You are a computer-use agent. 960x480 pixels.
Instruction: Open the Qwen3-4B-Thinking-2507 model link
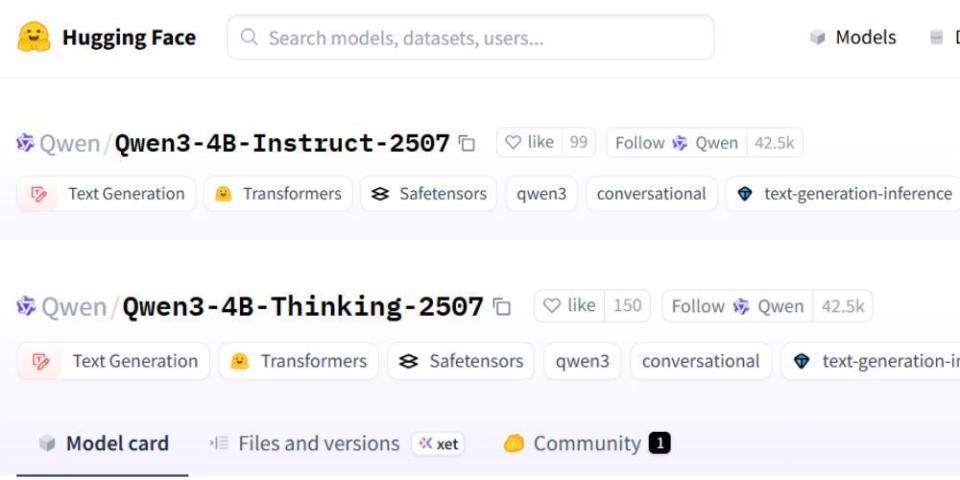point(302,306)
